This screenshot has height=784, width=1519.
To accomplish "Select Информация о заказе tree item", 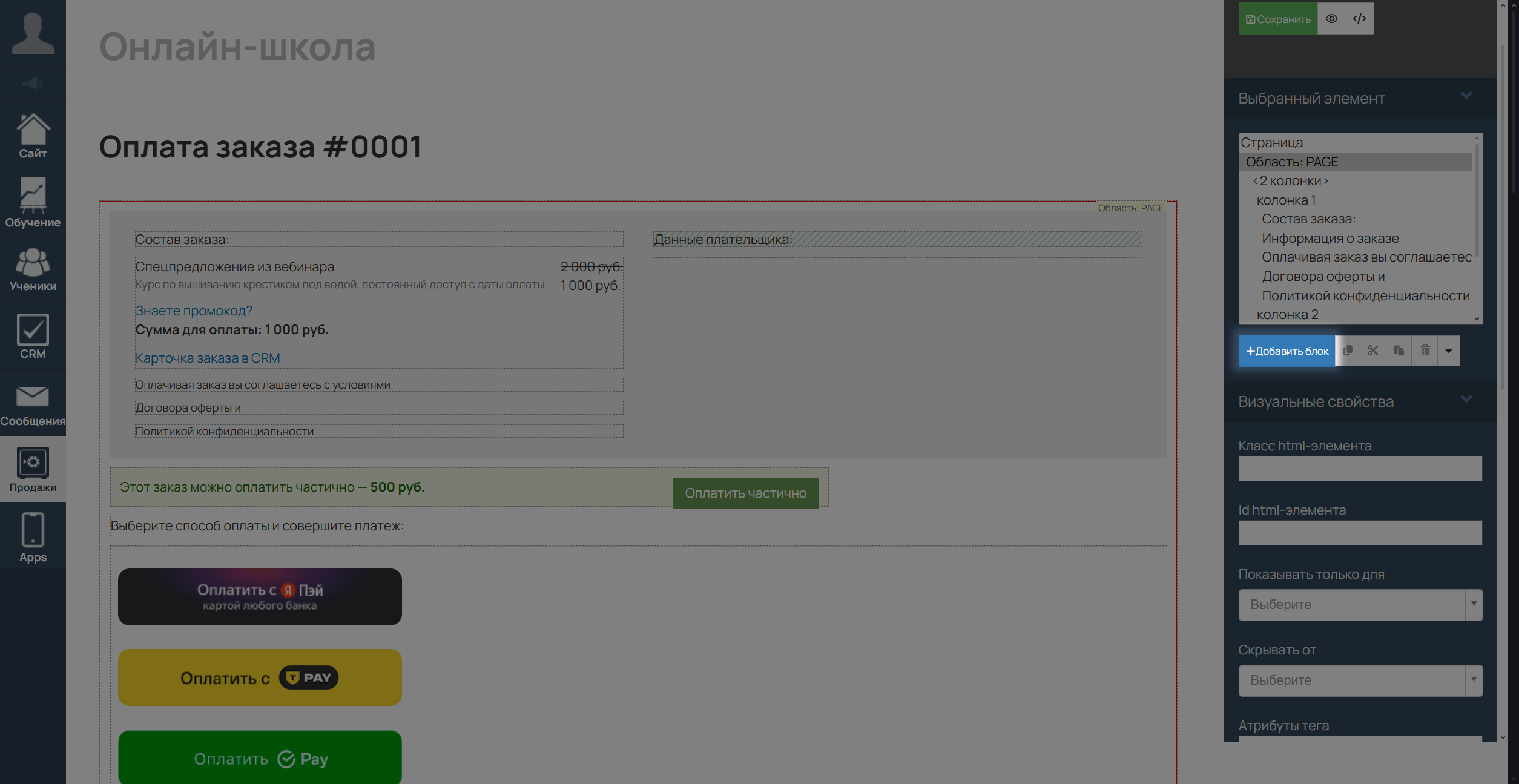I will (1330, 238).
